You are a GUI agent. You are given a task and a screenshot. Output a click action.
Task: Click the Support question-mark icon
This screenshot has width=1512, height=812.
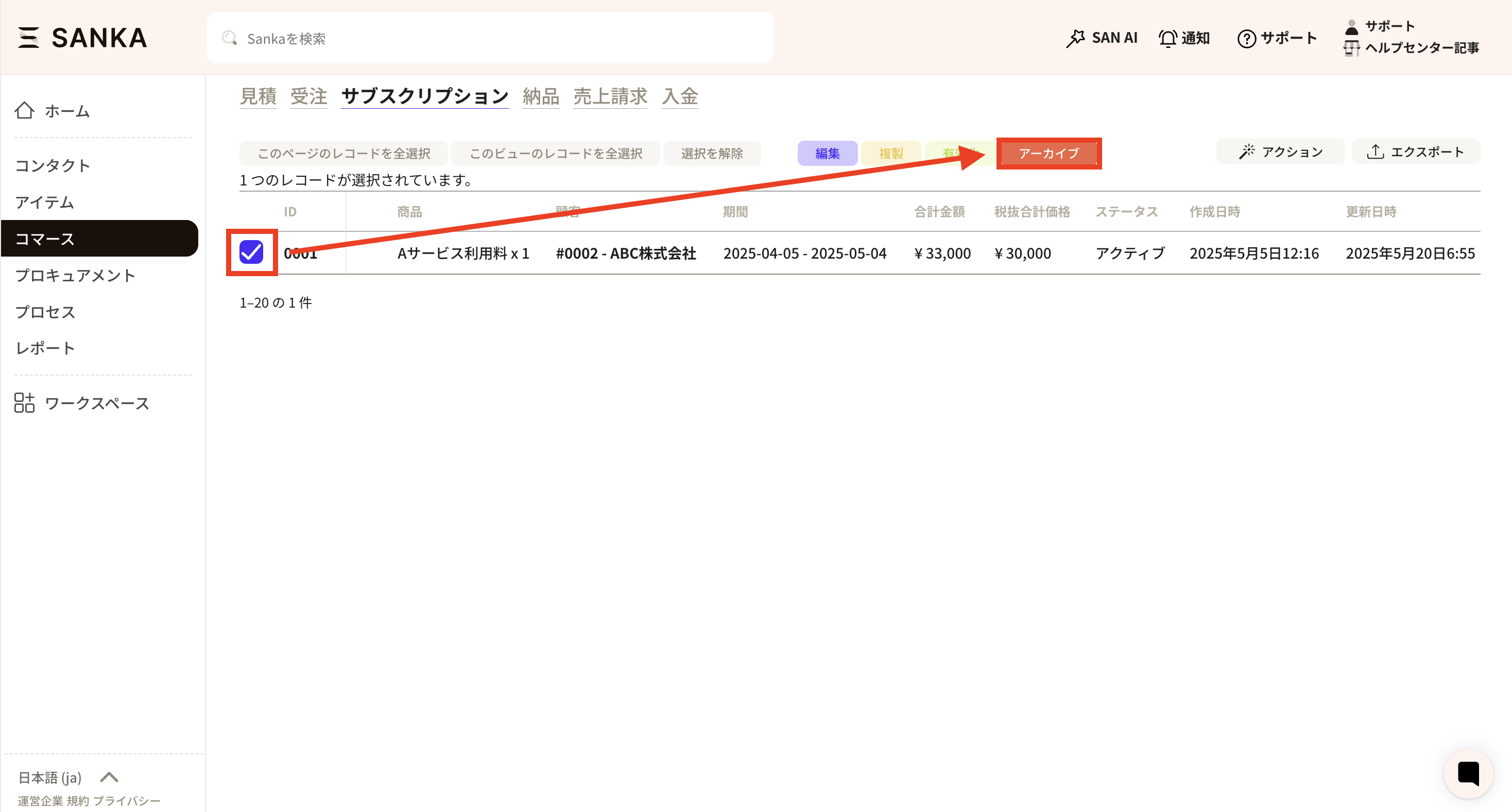(x=1246, y=39)
